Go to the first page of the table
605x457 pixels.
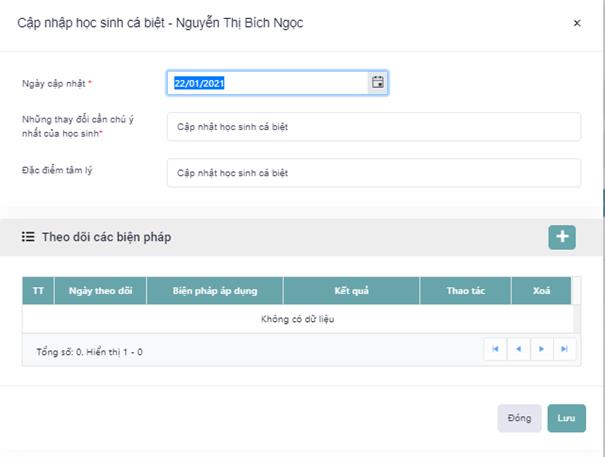click(x=494, y=349)
